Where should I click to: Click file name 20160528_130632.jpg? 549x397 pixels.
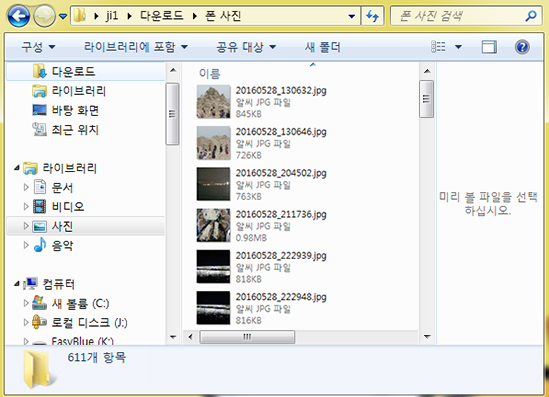click(x=281, y=91)
